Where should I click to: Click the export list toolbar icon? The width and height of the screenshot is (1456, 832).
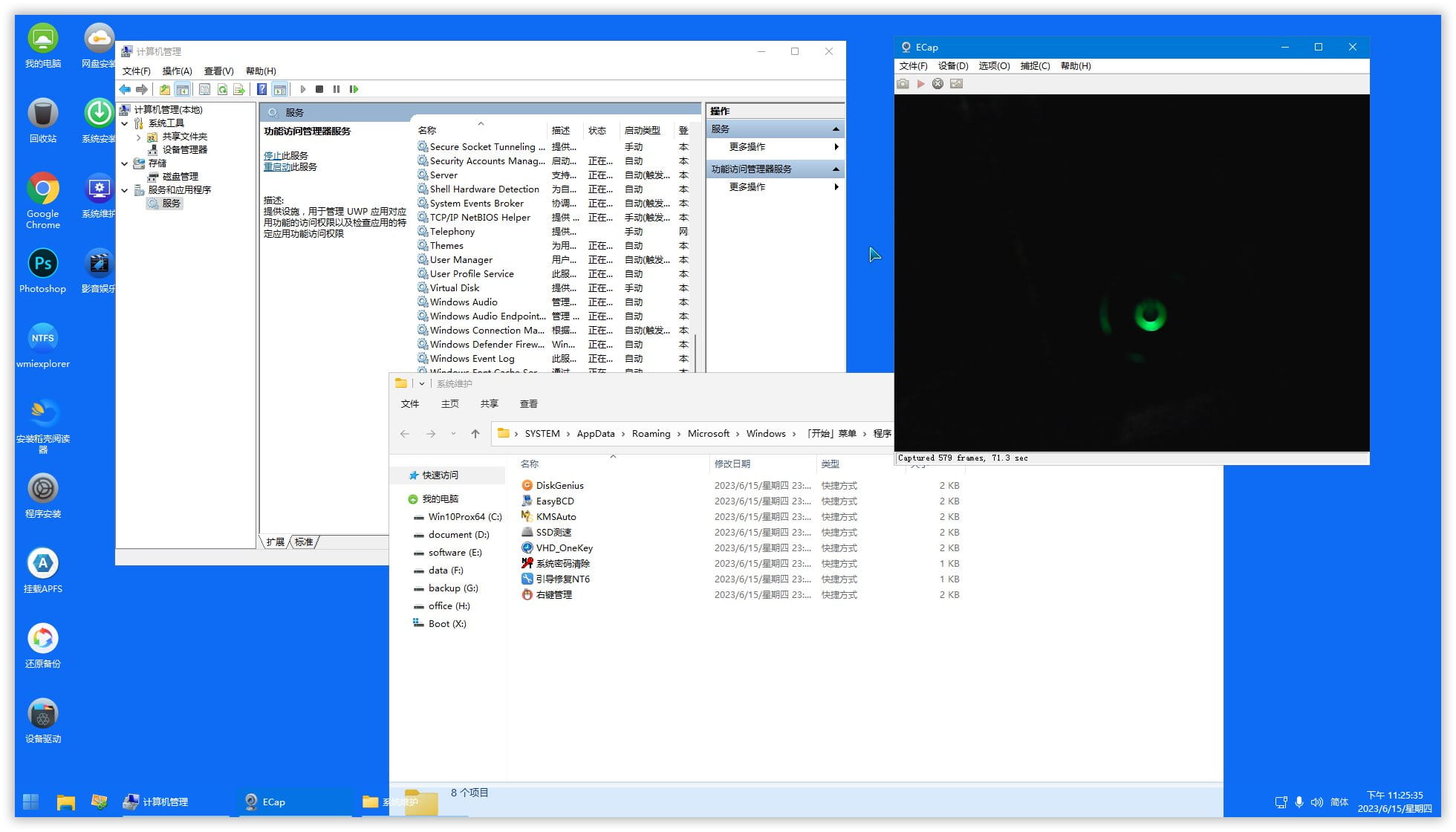pyautogui.click(x=239, y=89)
